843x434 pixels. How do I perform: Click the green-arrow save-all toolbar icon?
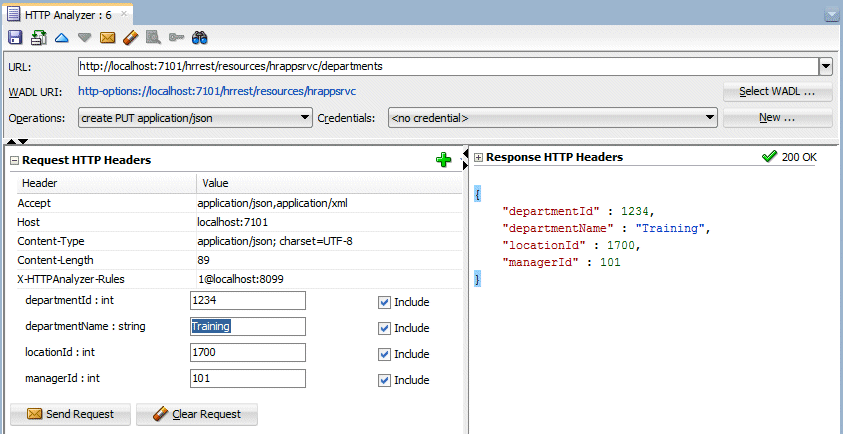39,38
